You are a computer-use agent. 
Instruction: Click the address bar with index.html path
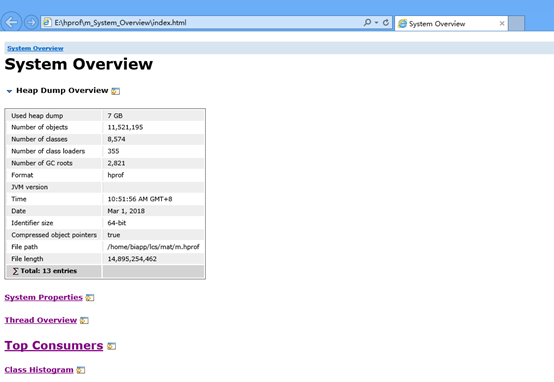click(201, 23)
